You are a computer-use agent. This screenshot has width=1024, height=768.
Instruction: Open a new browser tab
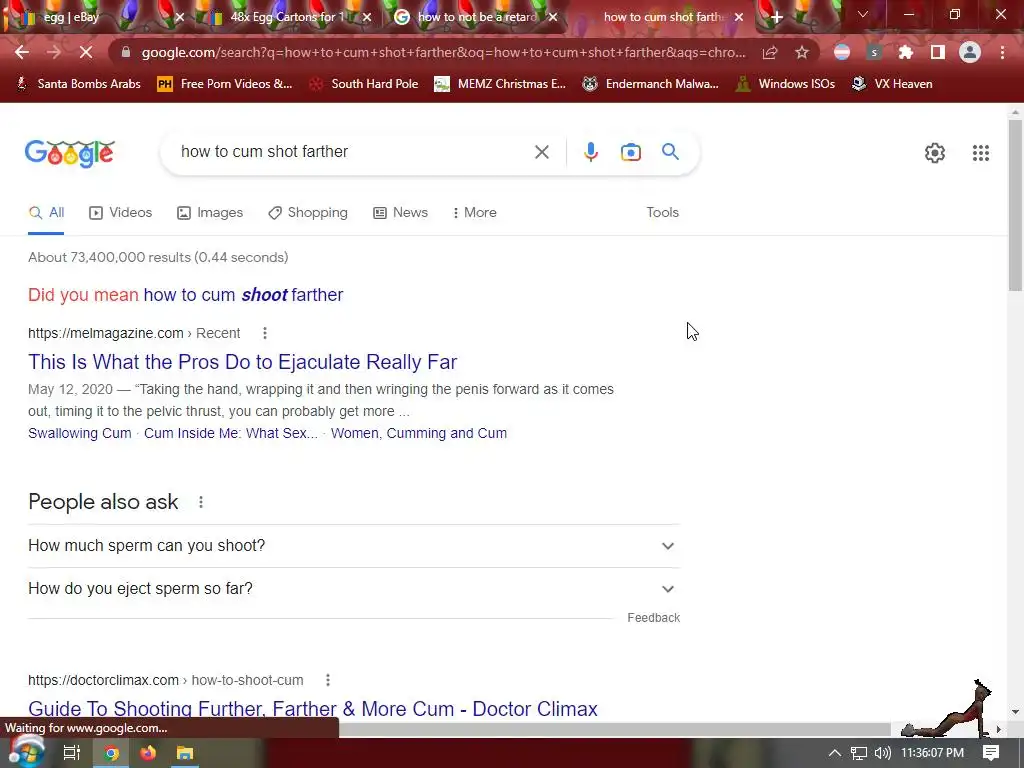776,17
